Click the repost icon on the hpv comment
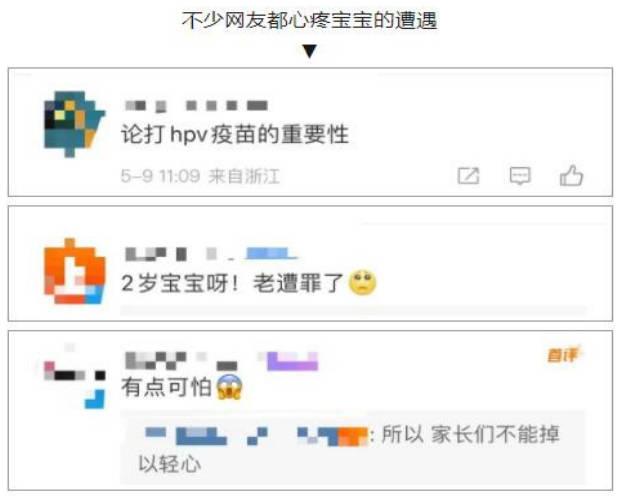The image size is (624, 496). coord(468,176)
